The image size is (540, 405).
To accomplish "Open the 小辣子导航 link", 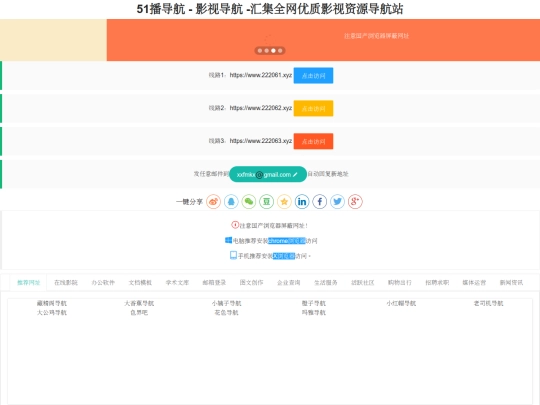I will [227, 303].
